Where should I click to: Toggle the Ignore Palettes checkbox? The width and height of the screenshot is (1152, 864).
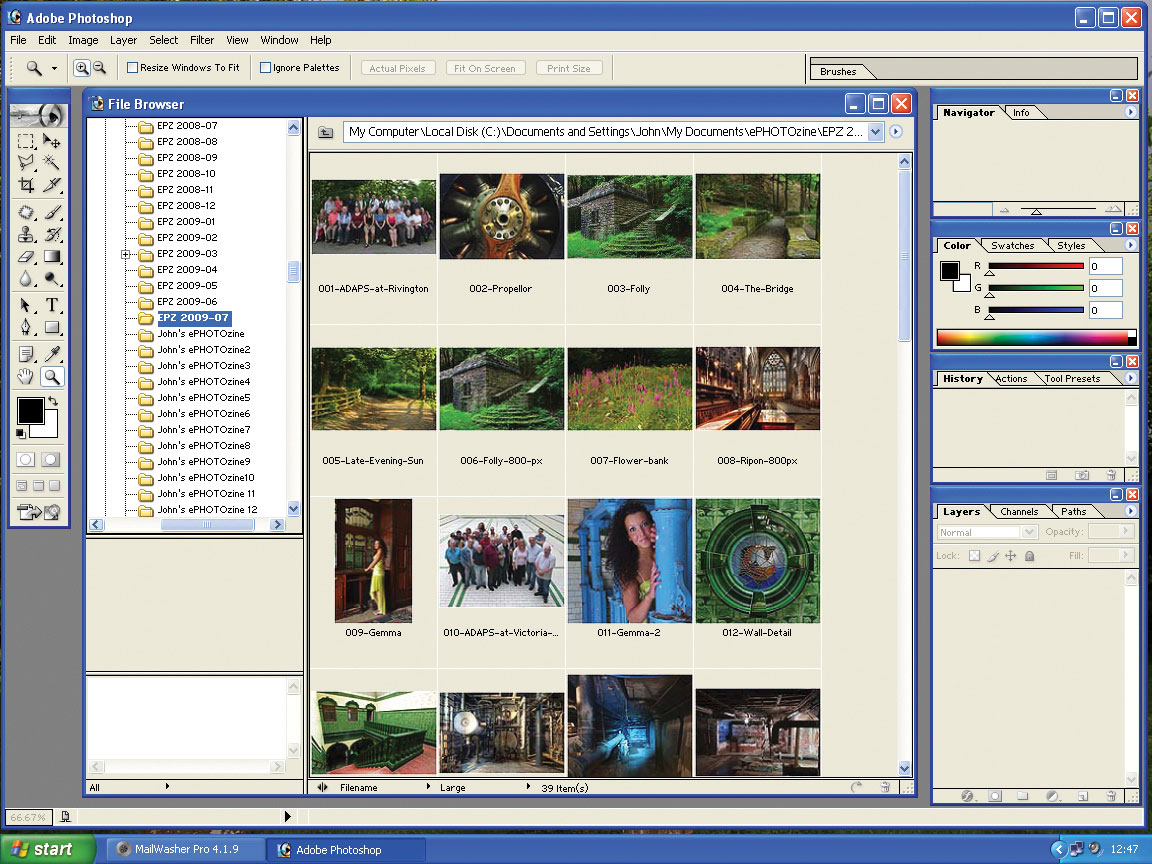click(x=265, y=68)
